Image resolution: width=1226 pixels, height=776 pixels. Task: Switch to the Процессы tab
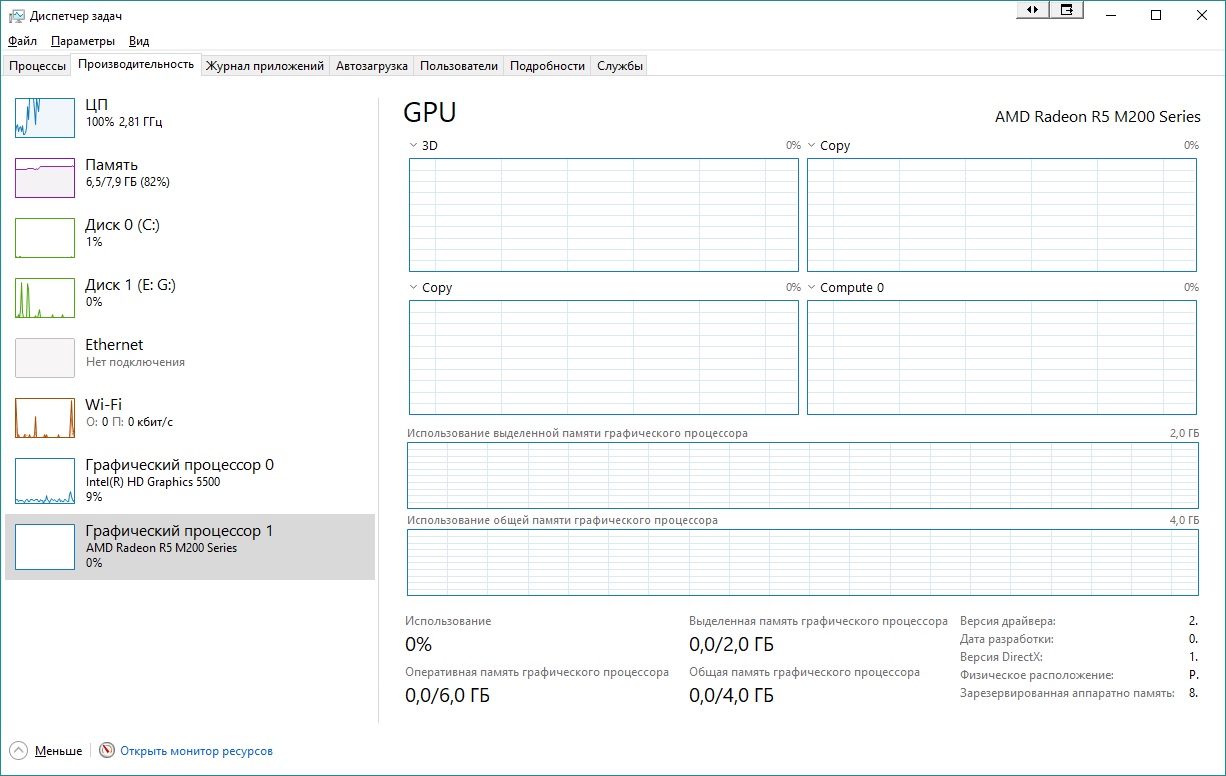coord(37,66)
